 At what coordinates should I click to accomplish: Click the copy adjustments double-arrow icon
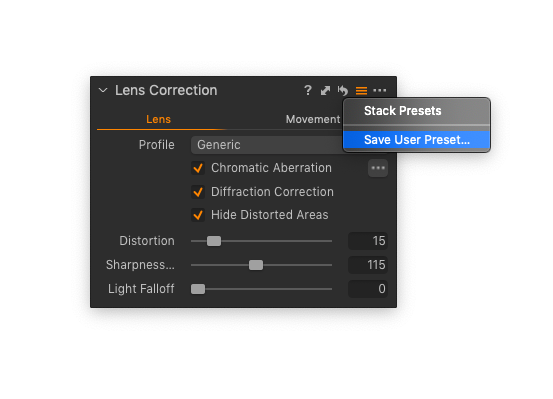coord(325,91)
